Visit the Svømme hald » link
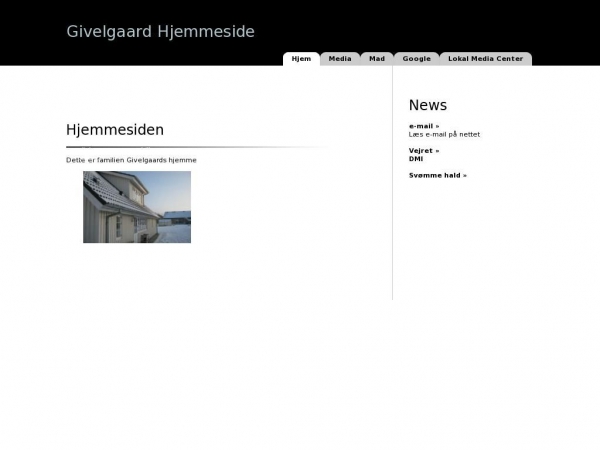This screenshot has height=450, width=600. click(x=437, y=175)
